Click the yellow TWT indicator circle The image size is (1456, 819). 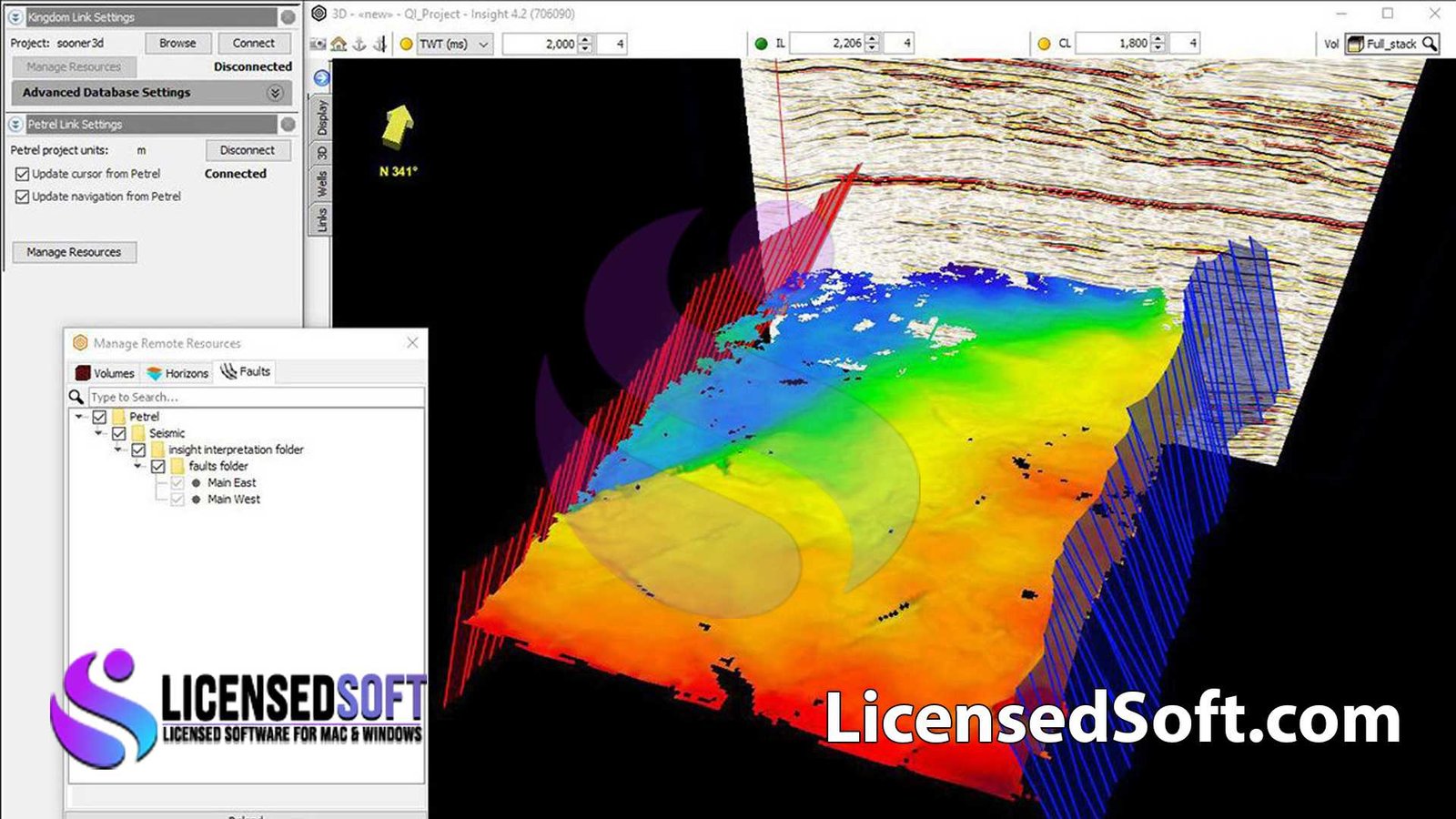pos(406,44)
